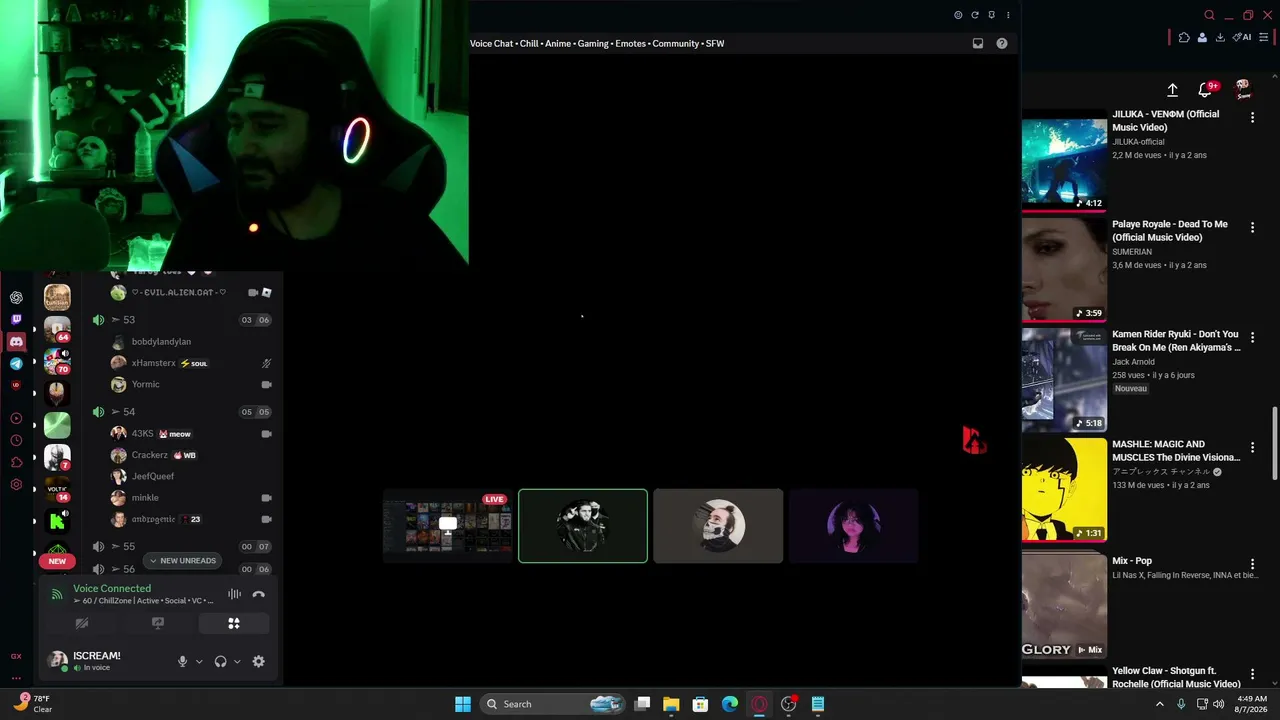Open Discord help icon
This screenshot has width=1280, height=720.
pyautogui.click(x=1002, y=43)
